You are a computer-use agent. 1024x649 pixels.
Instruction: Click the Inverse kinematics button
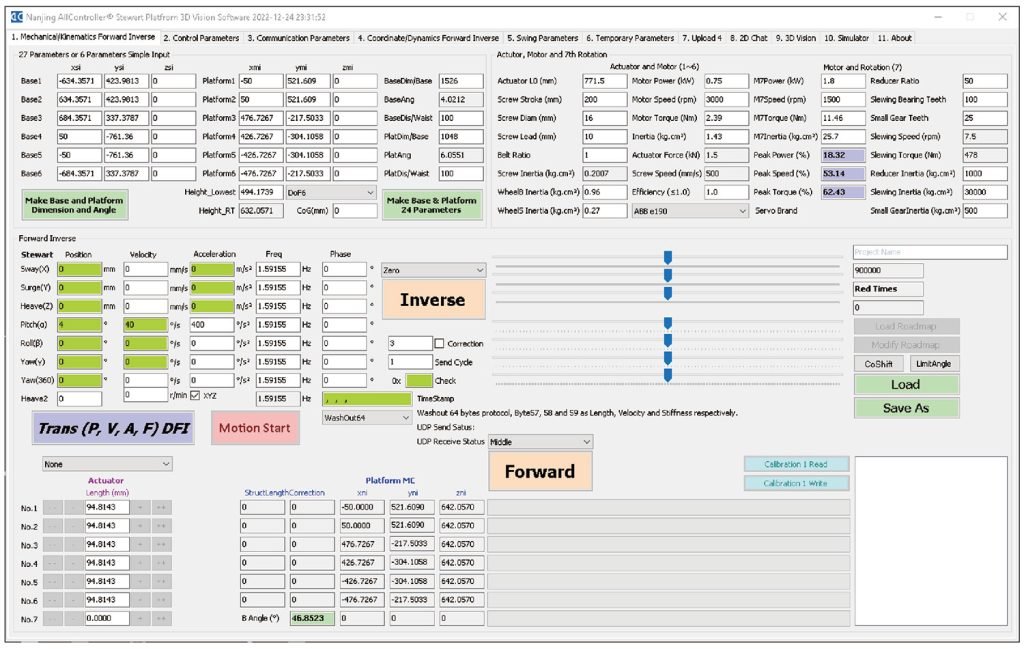tap(432, 299)
